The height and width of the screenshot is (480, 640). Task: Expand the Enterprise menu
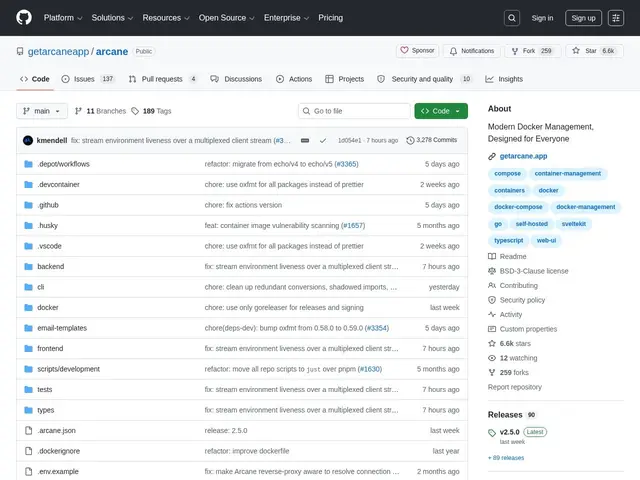click(286, 18)
